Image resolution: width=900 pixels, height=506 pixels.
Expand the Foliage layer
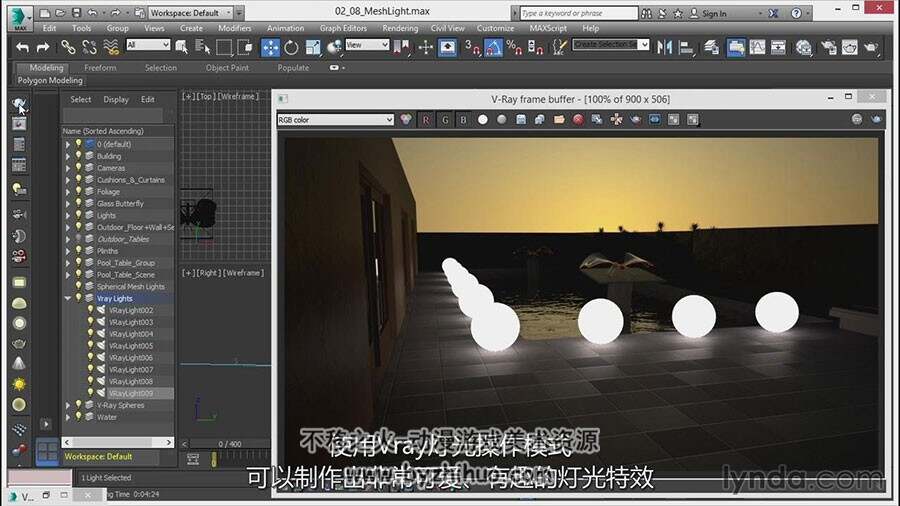[68, 192]
